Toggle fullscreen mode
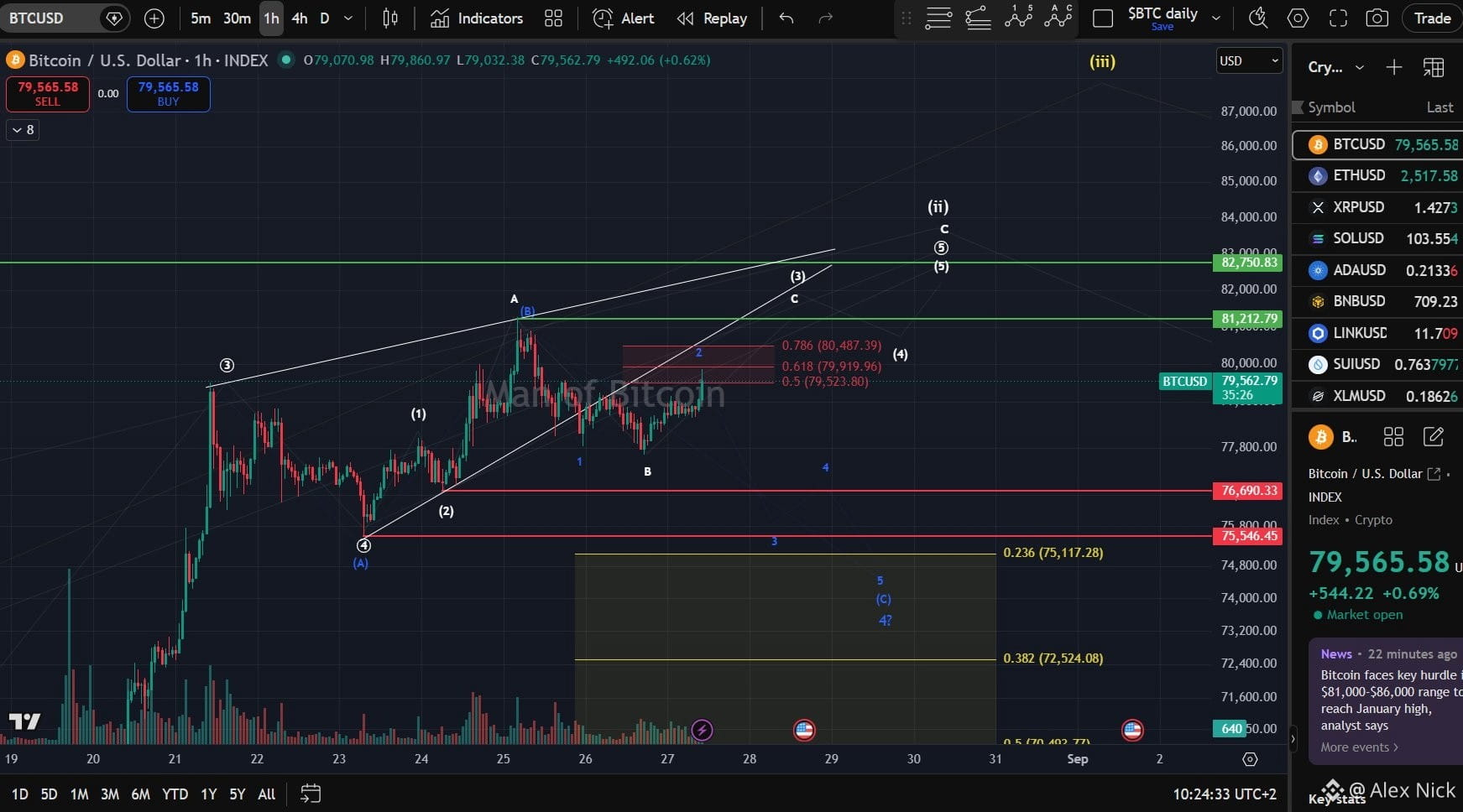The width and height of the screenshot is (1463, 812). [1338, 18]
